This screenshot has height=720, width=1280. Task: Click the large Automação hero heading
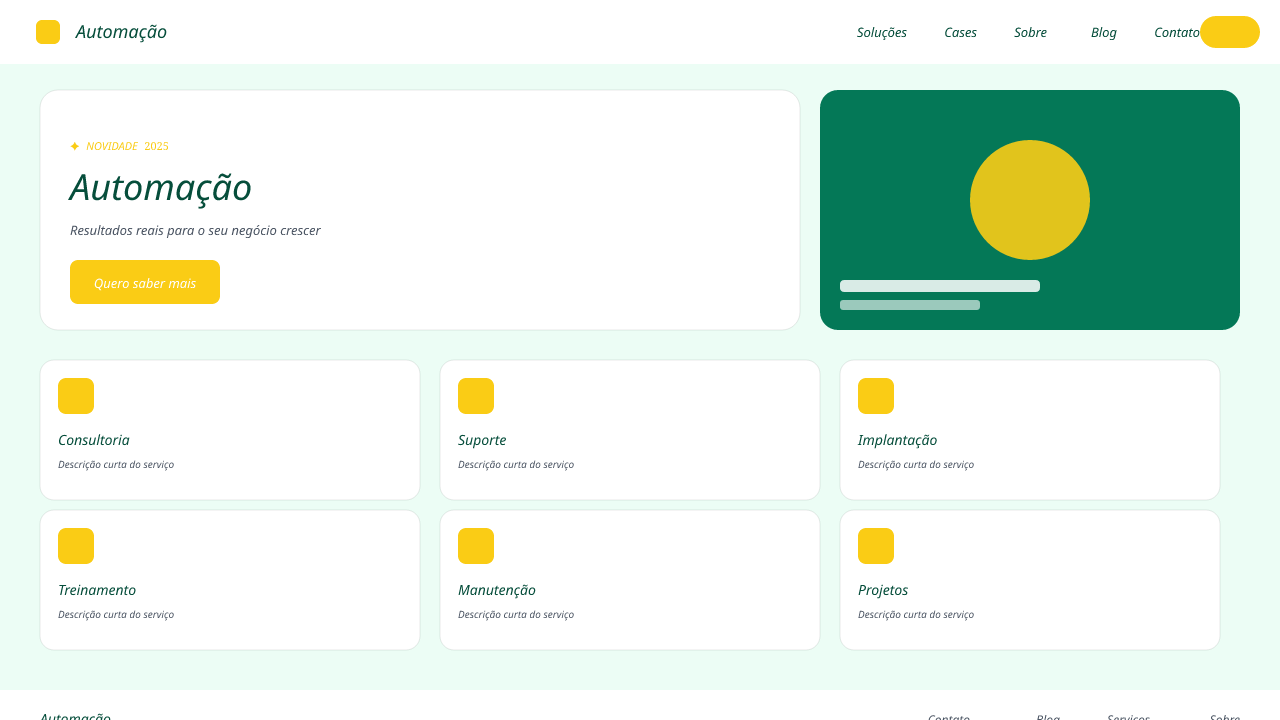pos(161,188)
